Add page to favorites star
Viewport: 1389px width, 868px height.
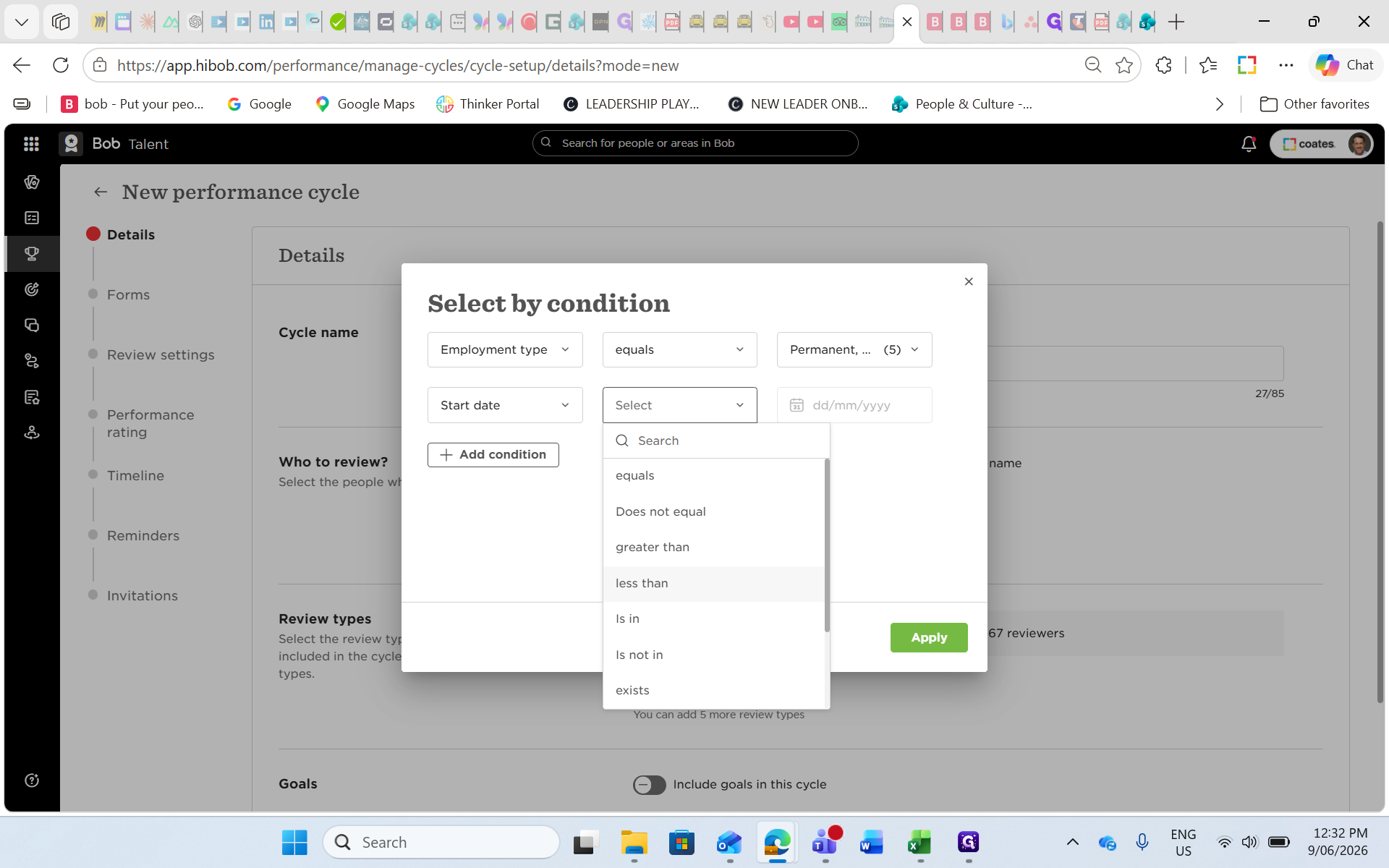pyautogui.click(x=1124, y=65)
